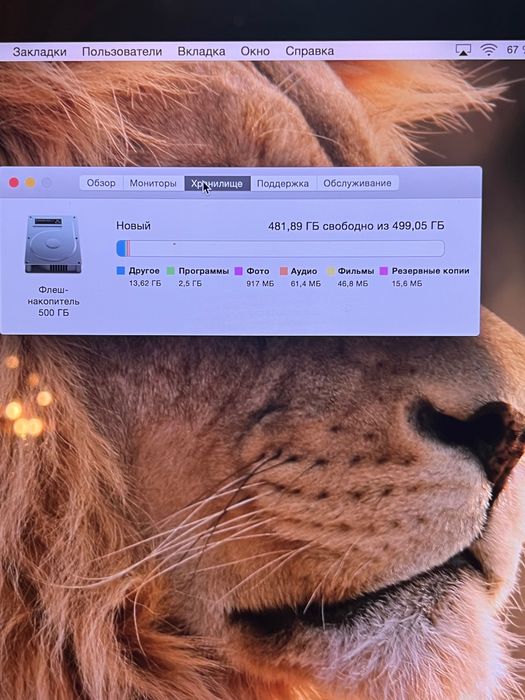Open the Справка menu
The height and width of the screenshot is (700, 525).
click(x=309, y=51)
